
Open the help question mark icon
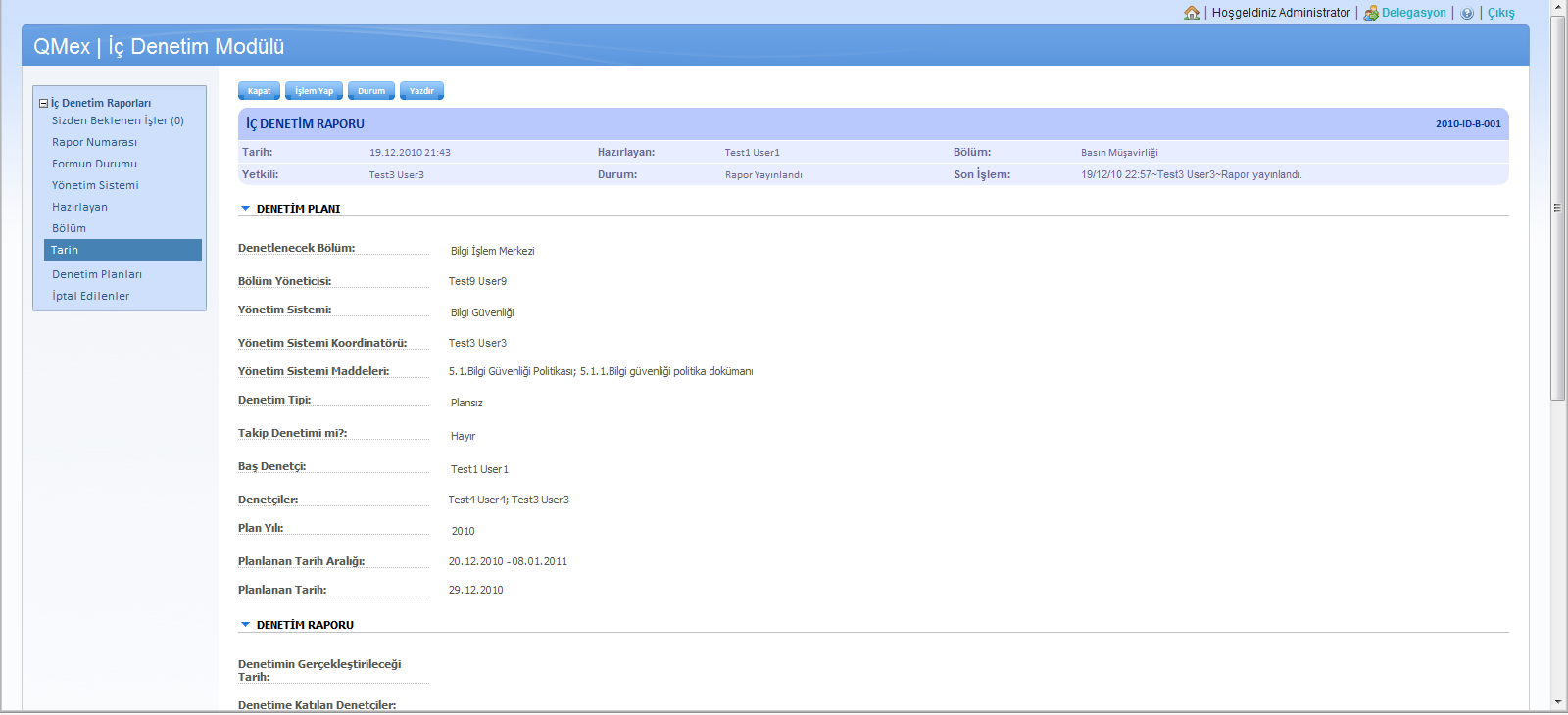1467,13
